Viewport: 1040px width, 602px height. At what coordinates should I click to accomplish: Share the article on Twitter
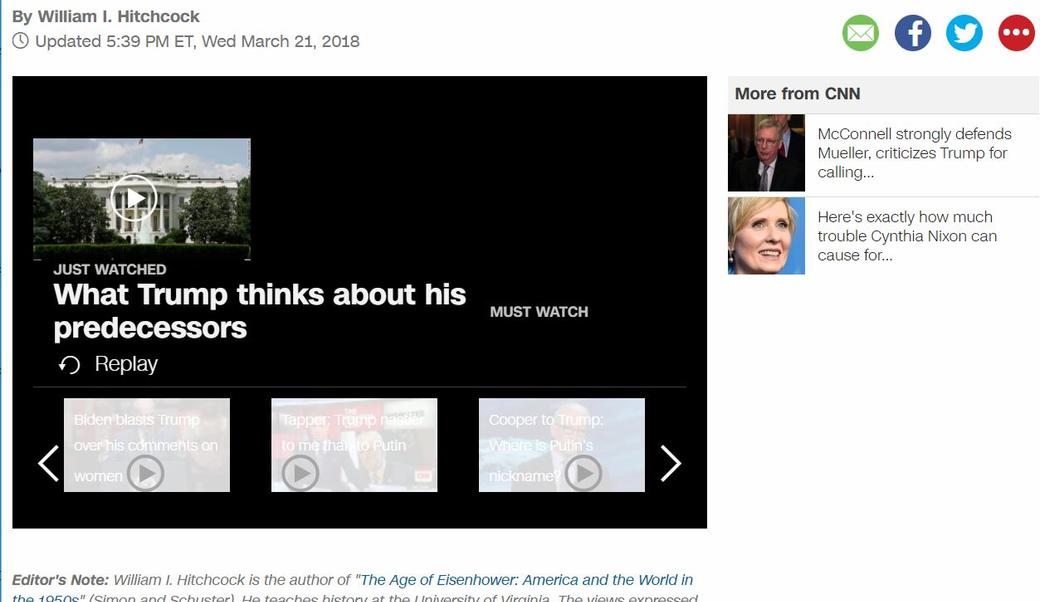click(964, 32)
